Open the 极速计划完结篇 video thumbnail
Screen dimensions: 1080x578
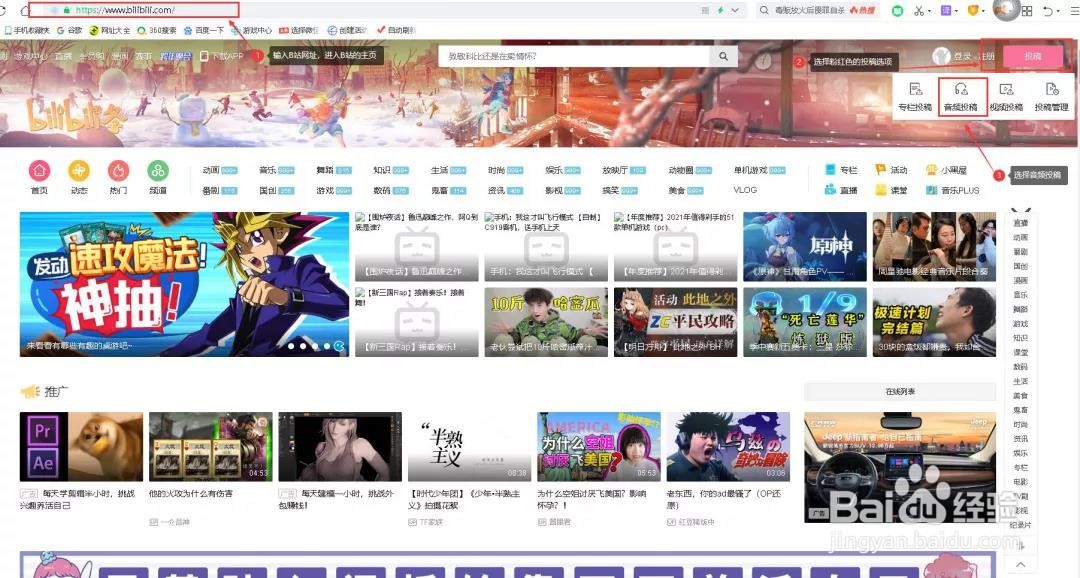pyautogui.click(x=934, y=322)
